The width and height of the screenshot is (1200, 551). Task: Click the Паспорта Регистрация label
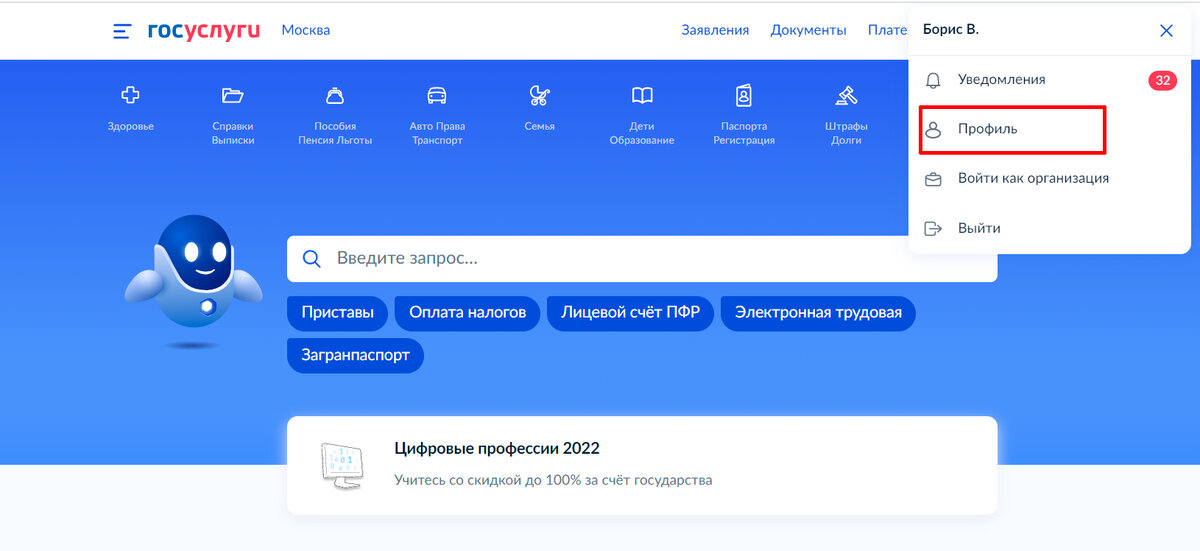744,133
